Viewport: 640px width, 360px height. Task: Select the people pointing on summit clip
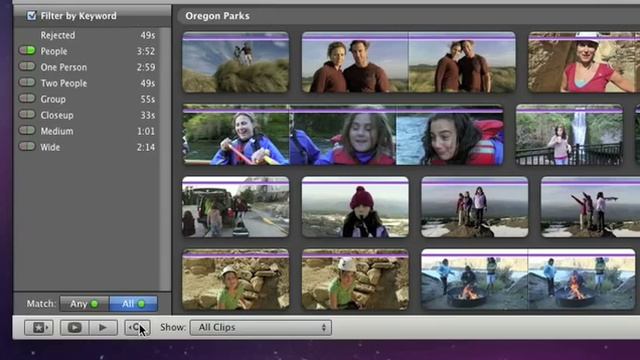tap(590, 207)
